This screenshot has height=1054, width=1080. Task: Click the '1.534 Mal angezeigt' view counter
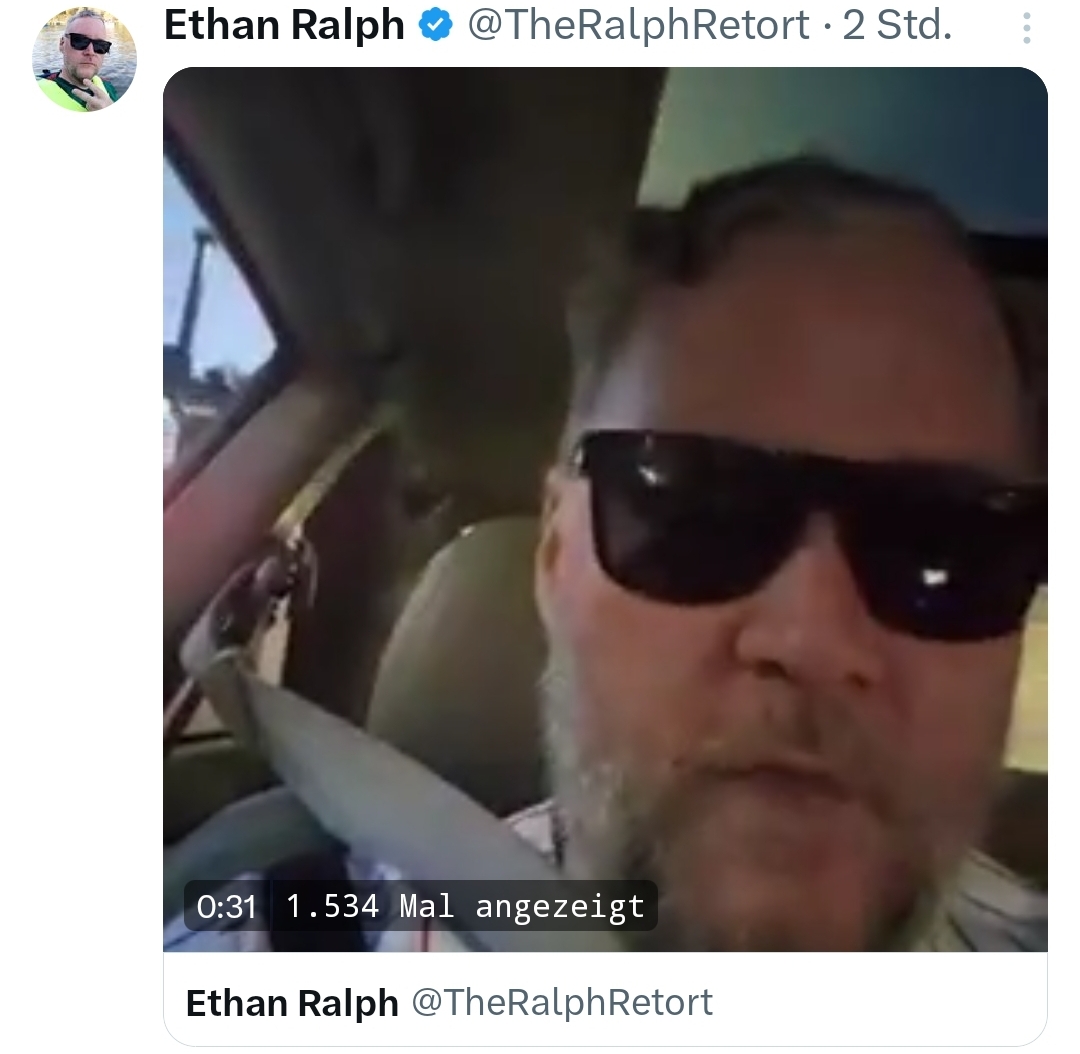(x=465, y=906)
